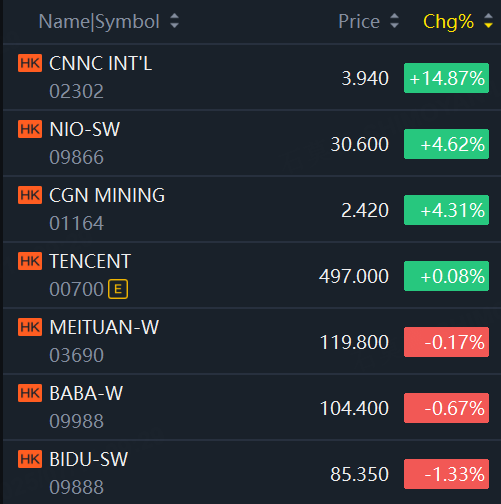The image size is (501, 504).
Task: Click the HK badge next to NIO-SW
Action: pos(30,129)
